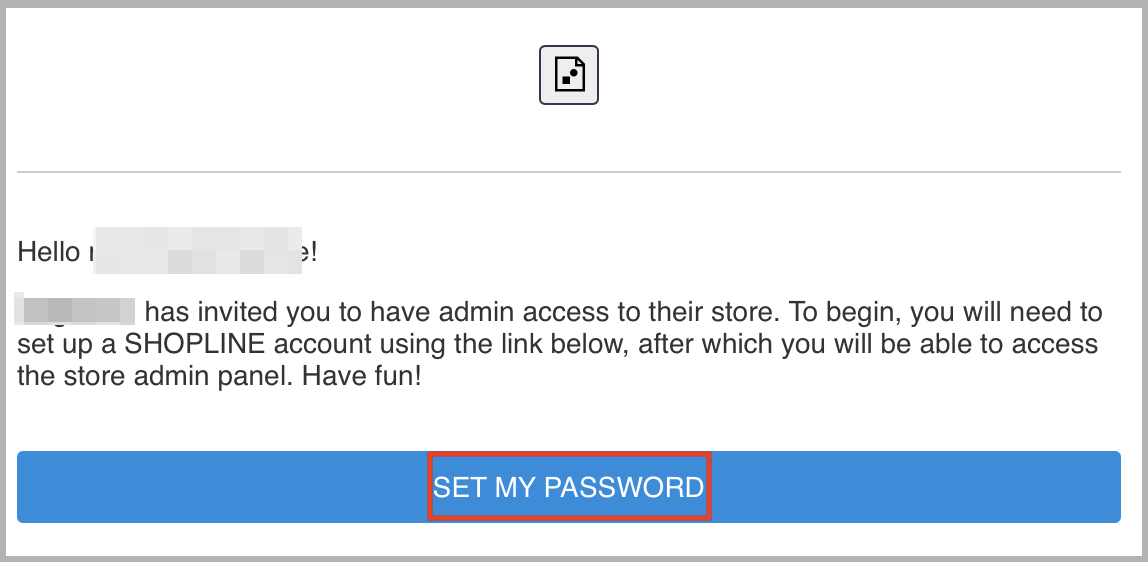Click the broken image placeholder icon
The image size is (1148, 562).
(569, 75)
